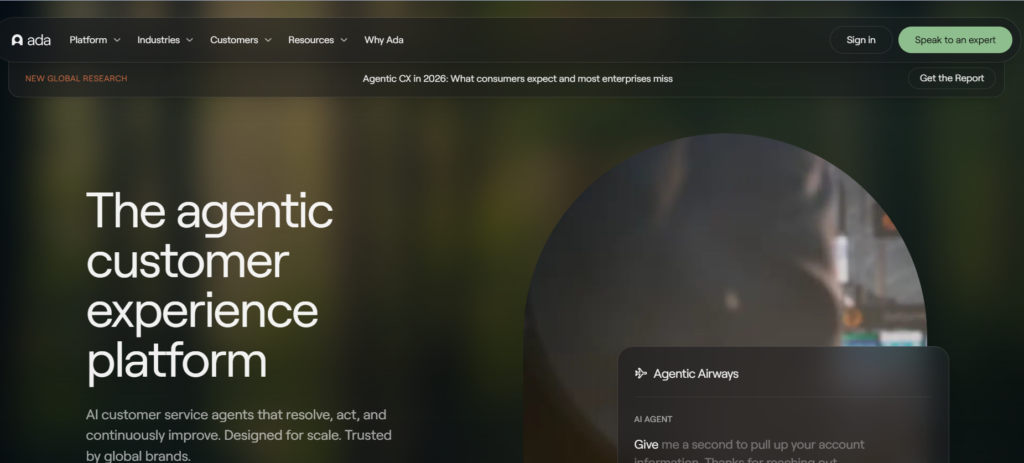Open the Agentic CX in 2026 announcement
This screenshot has height=463, width=1024.
click(x=517, y=78)
